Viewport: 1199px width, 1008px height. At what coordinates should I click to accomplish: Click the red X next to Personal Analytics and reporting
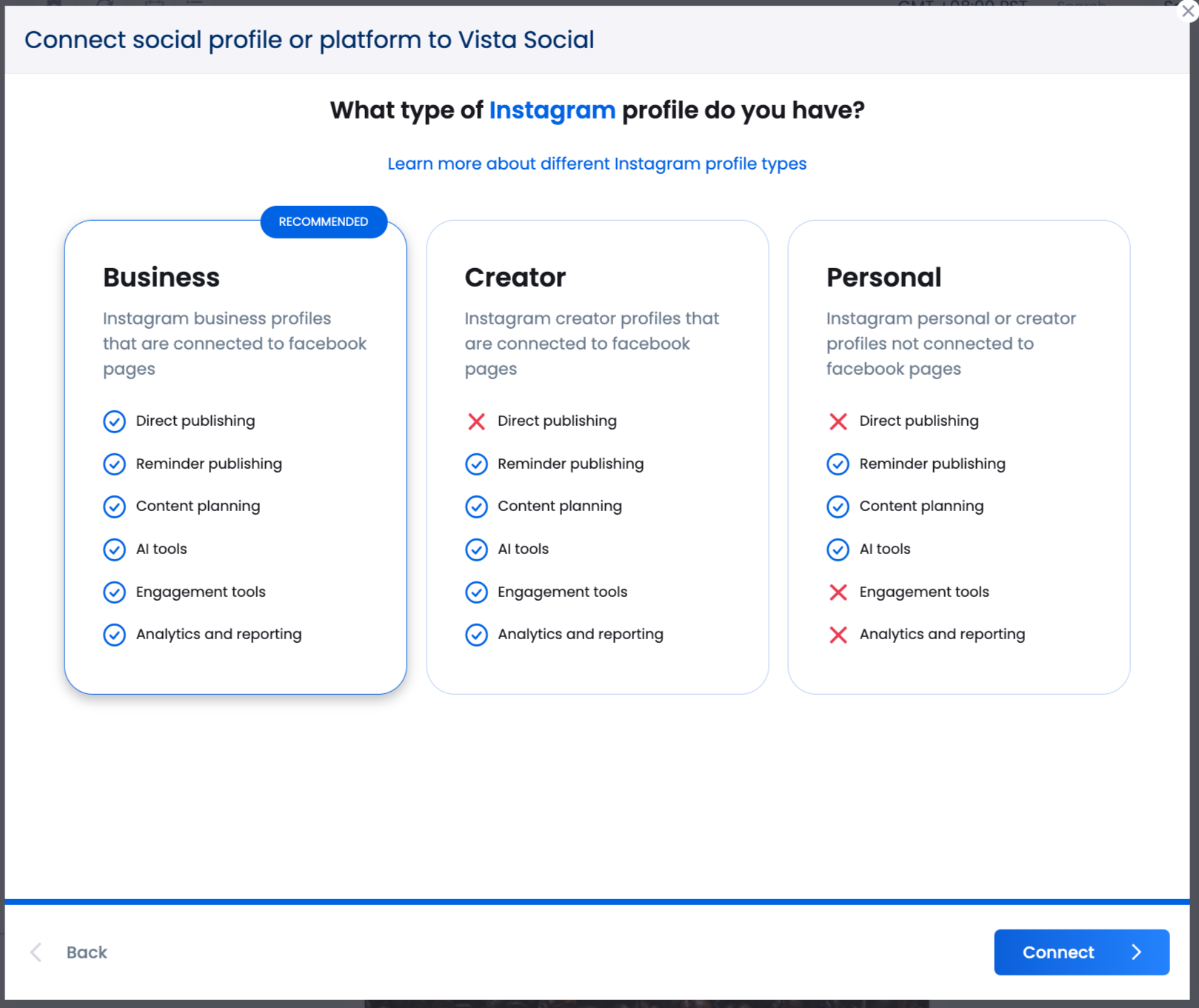(x=838, y=635)
